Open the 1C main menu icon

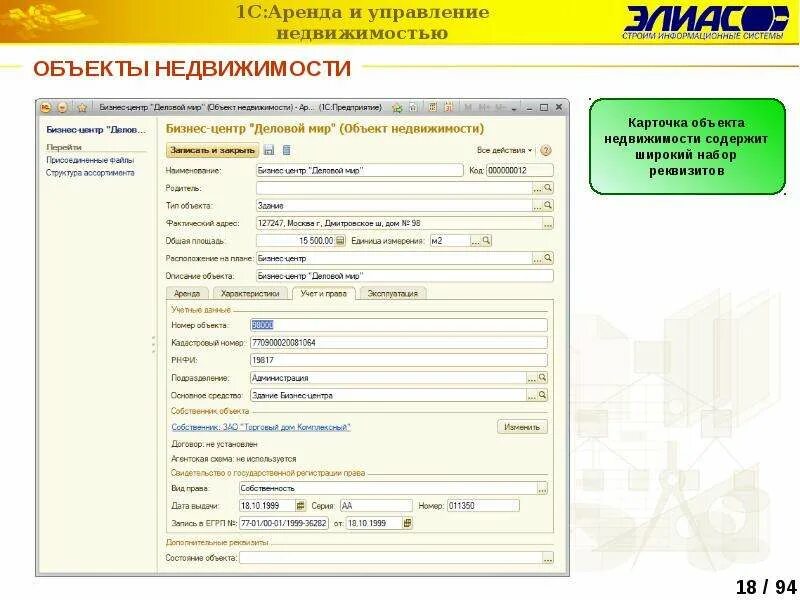point(45,108)
